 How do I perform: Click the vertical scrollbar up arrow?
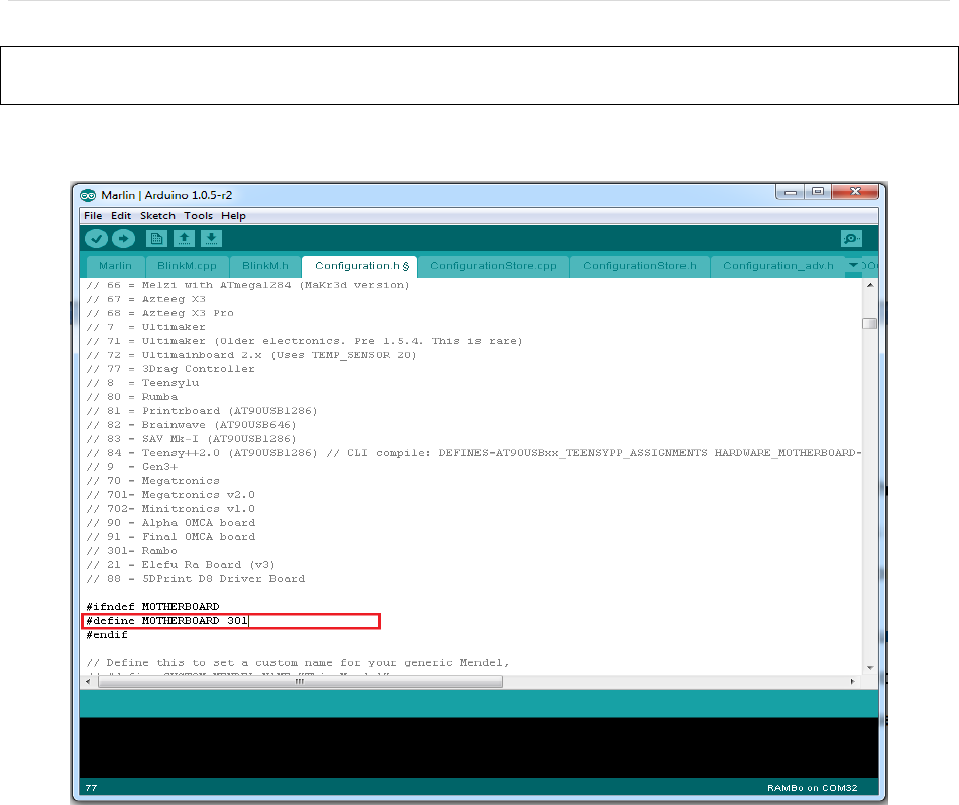tap(870, 285)
